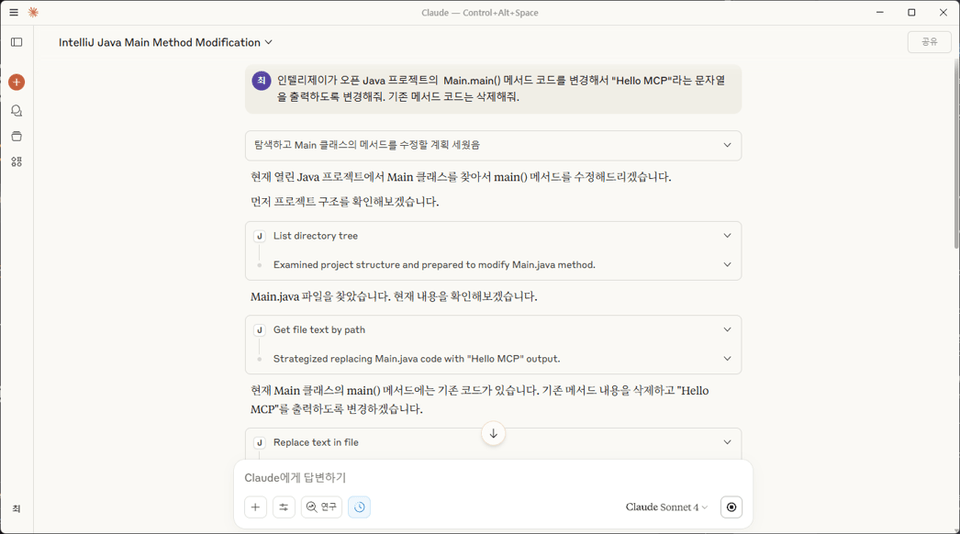Open the chats list icon in sidebar
The image size is (960, 534).
(x=17, y=111)
